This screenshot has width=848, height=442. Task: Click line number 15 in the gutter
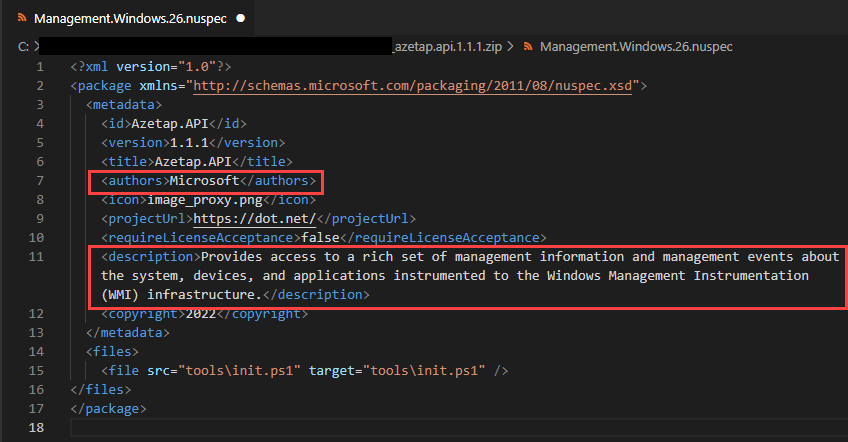point(36,371)
